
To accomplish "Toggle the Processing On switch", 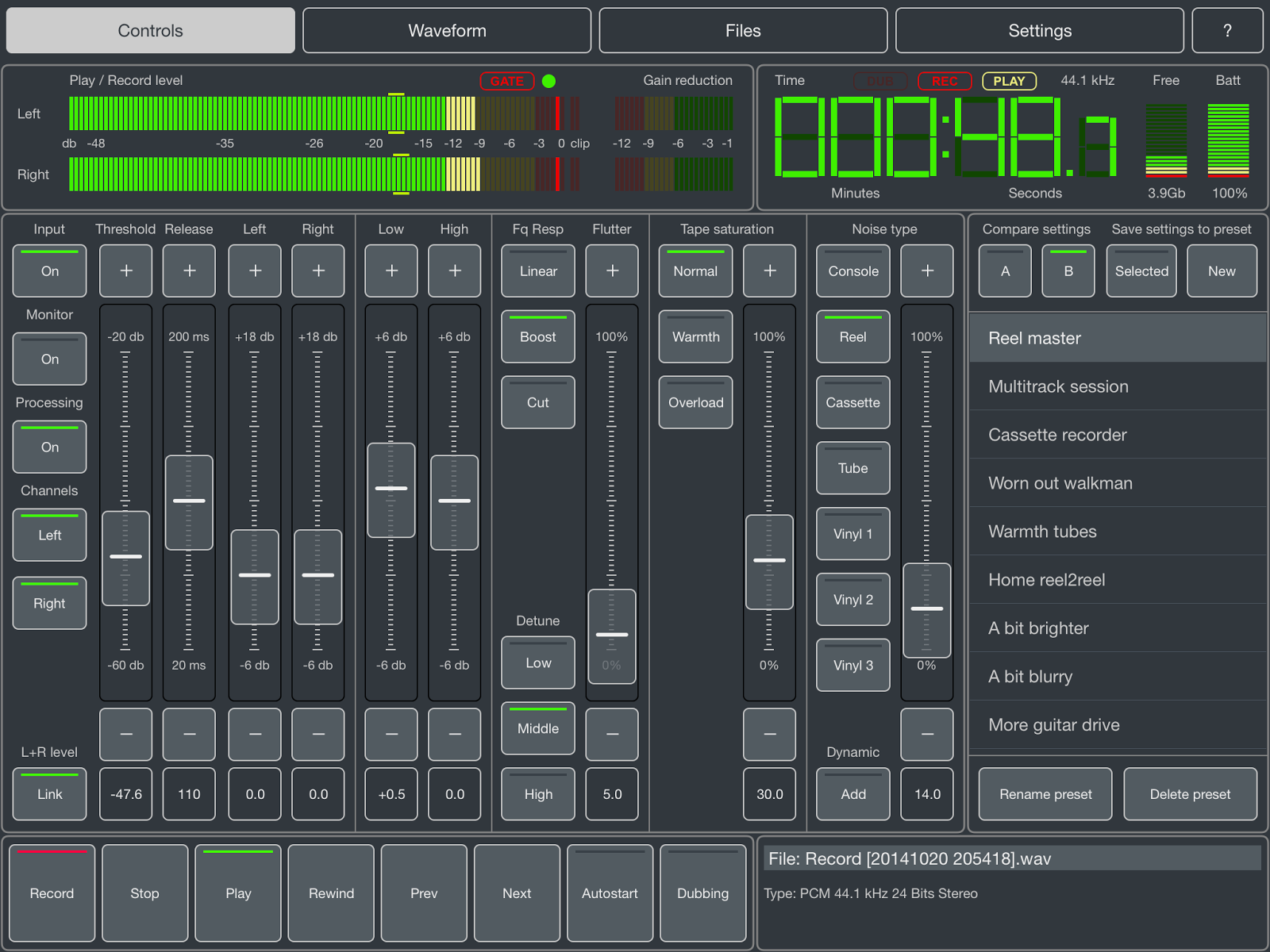I will coord(49,447).
